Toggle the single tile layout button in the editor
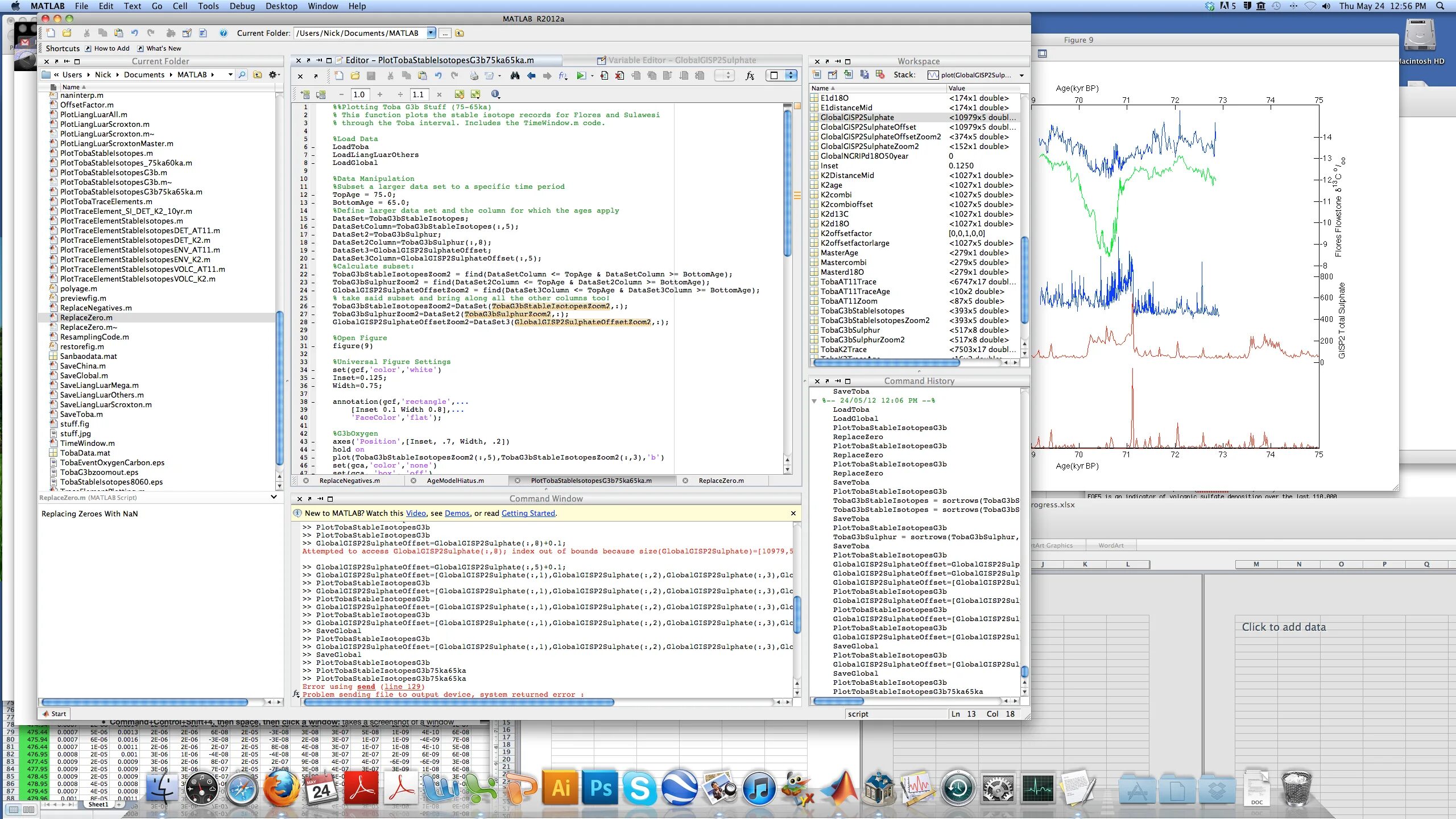Screen dimensions: 1456x819 773,76
